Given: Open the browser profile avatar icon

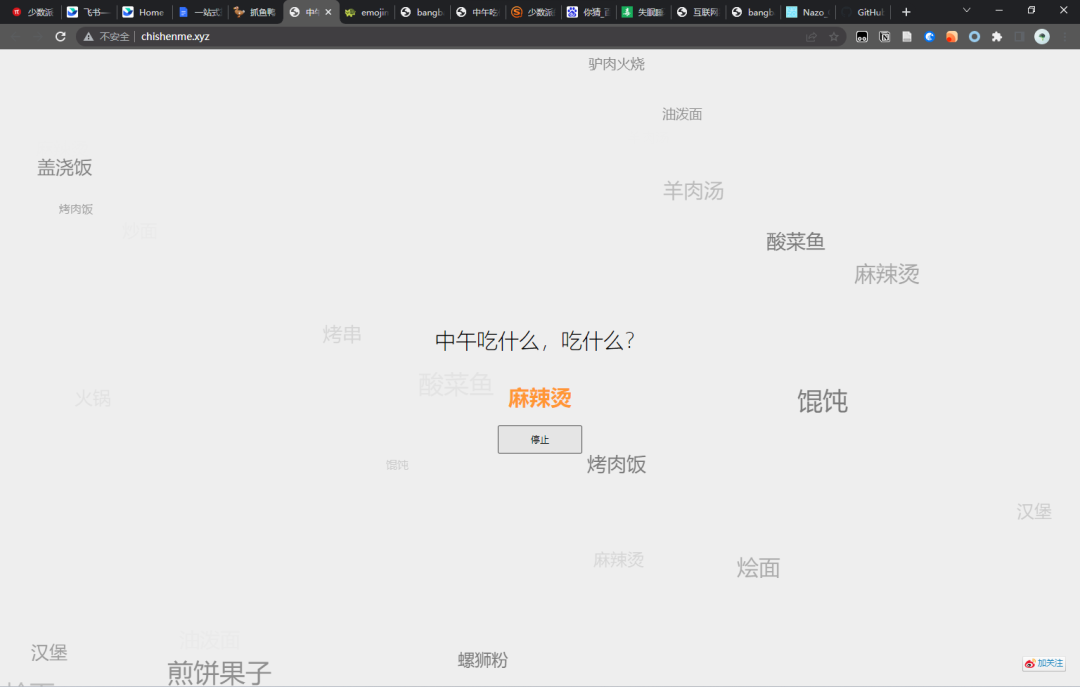Looking at the screenshot, I should [x=1042, y=36].
